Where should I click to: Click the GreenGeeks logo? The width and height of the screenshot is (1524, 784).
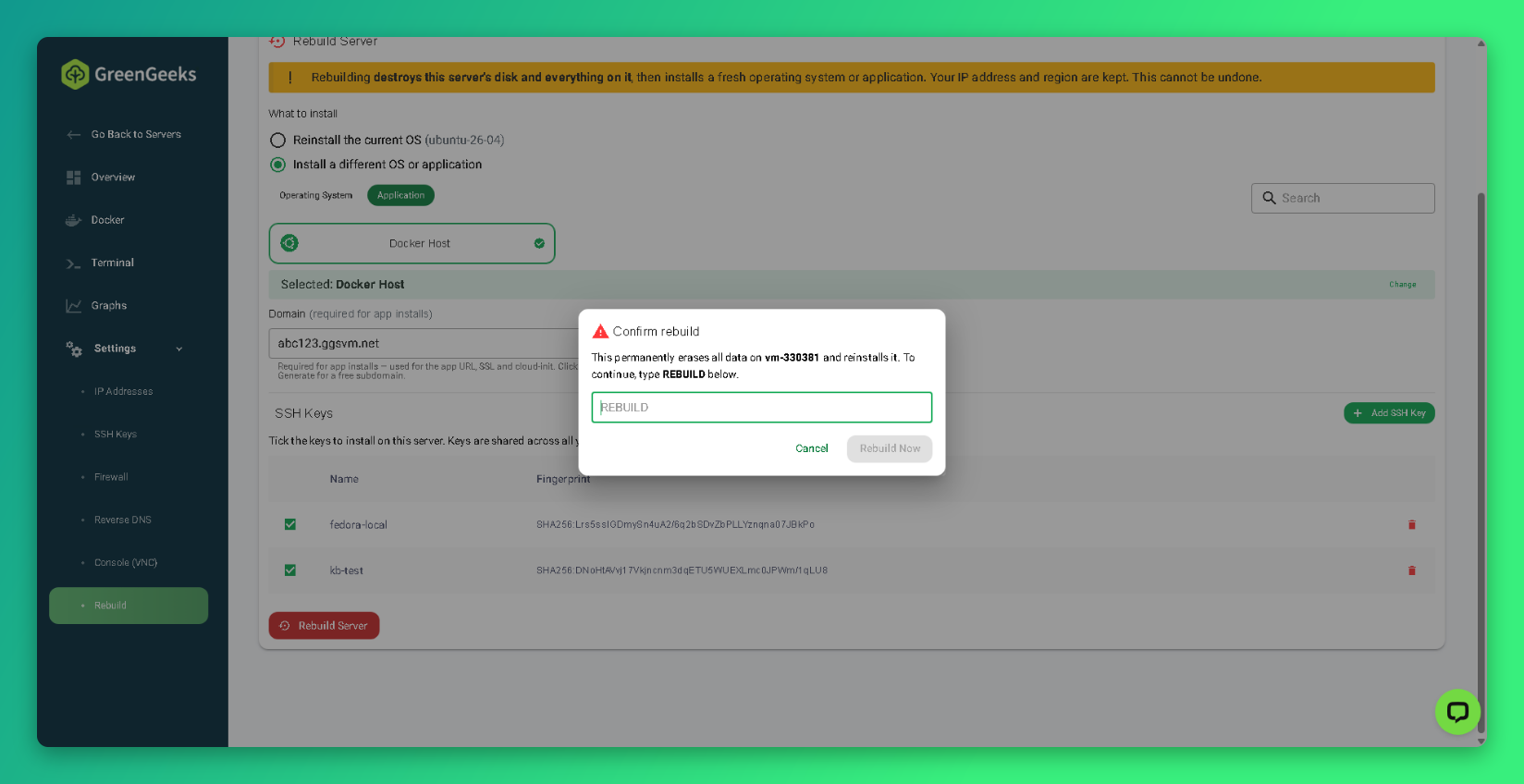click(x=129, y=74)
